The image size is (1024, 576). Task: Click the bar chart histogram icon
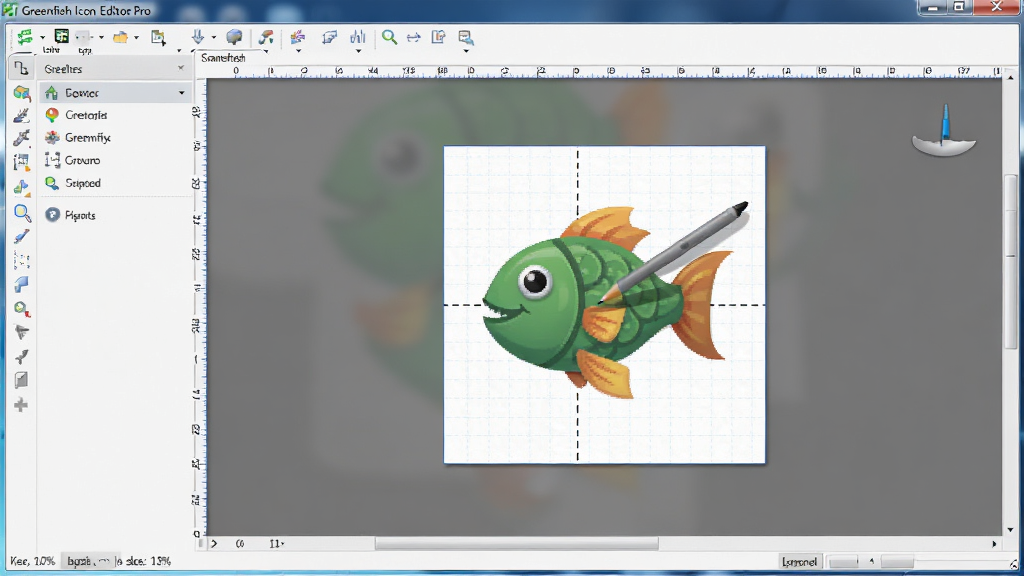(x=358, y=37)
